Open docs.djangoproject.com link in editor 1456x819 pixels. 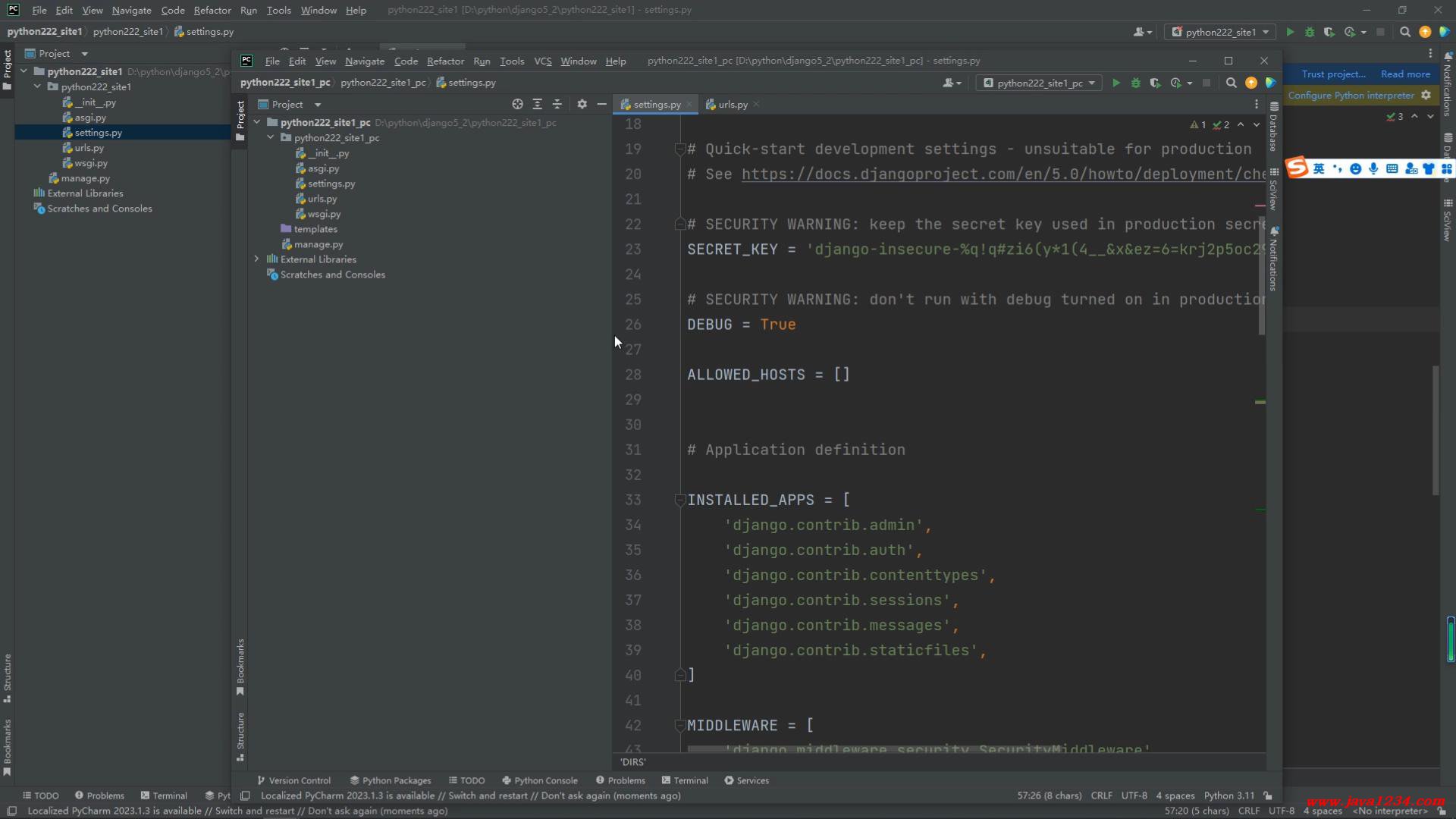tap(1003, 174)
